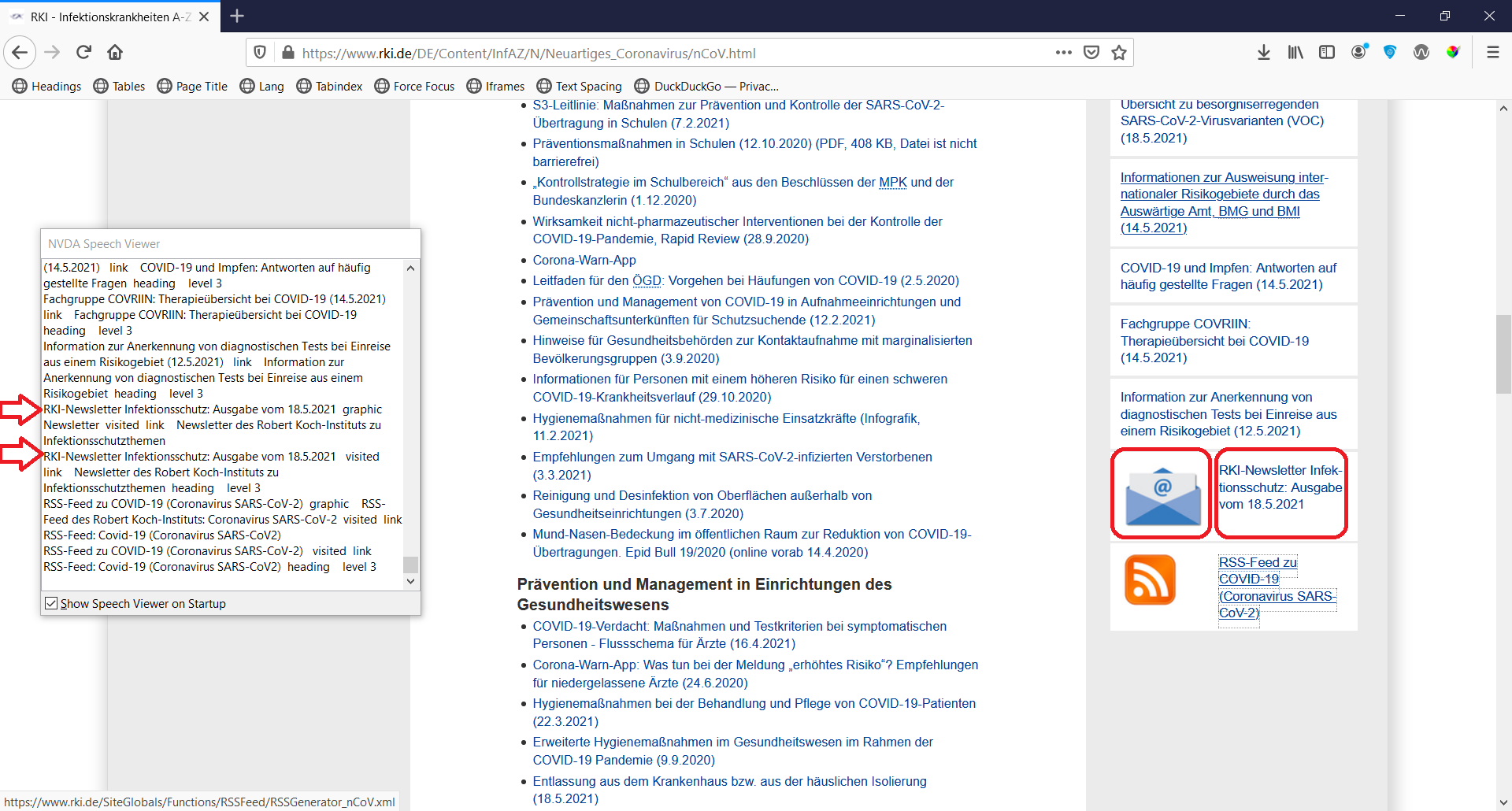
Task: Bookmark this page with the star
Action: tap(1119, 53)
